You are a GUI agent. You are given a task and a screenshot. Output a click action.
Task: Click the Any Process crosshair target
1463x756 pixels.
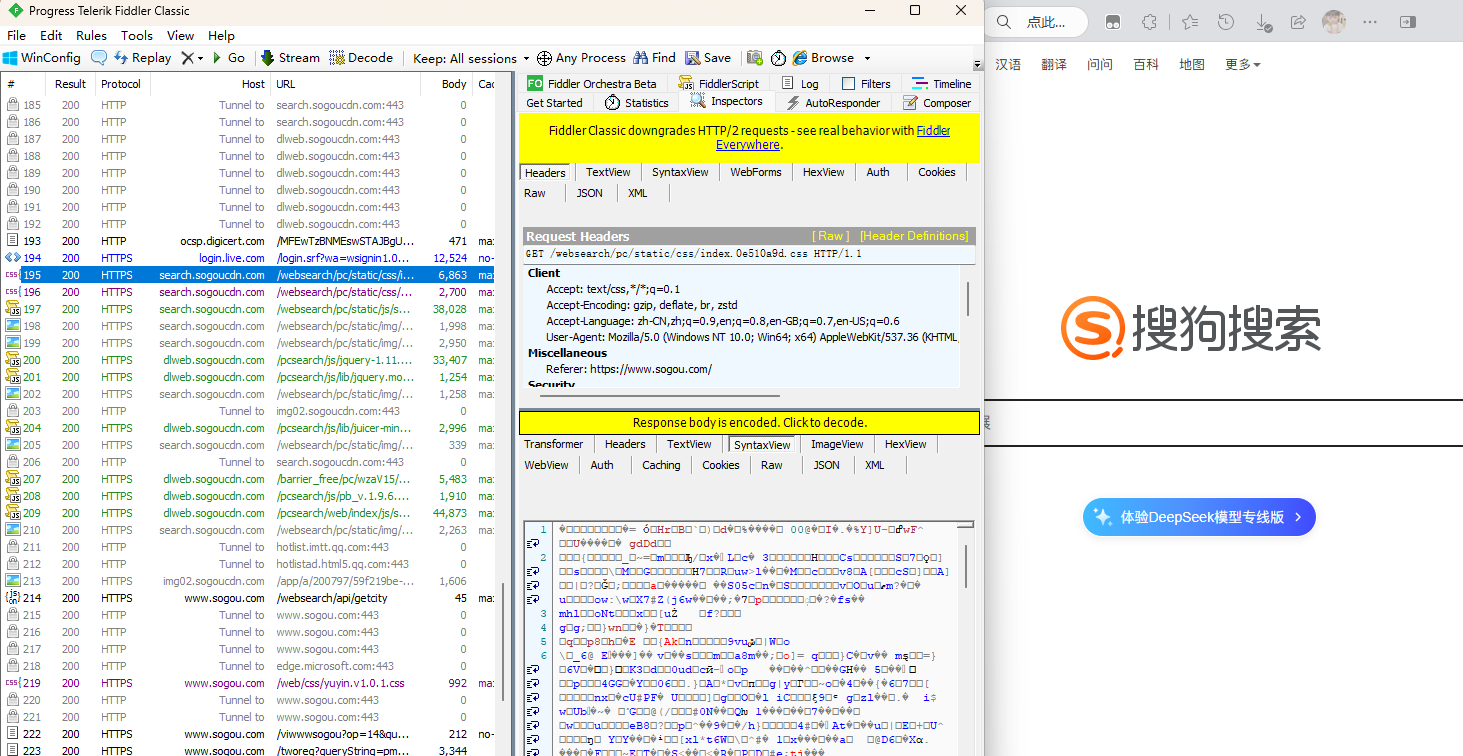pos(581,58)
